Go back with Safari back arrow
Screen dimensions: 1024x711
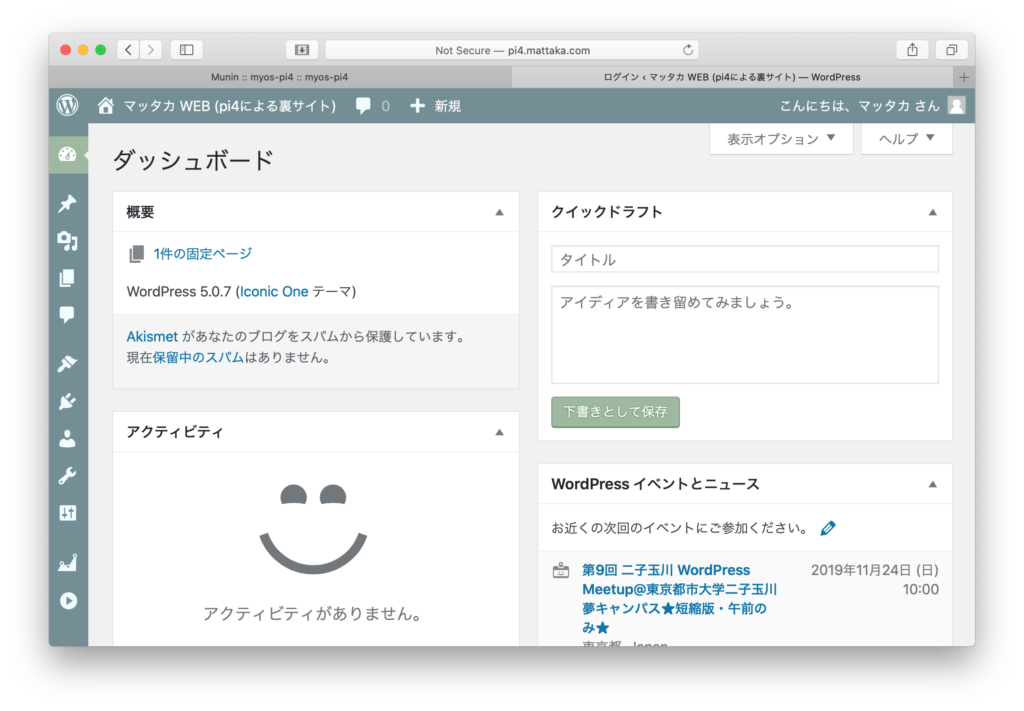point(128,50)
